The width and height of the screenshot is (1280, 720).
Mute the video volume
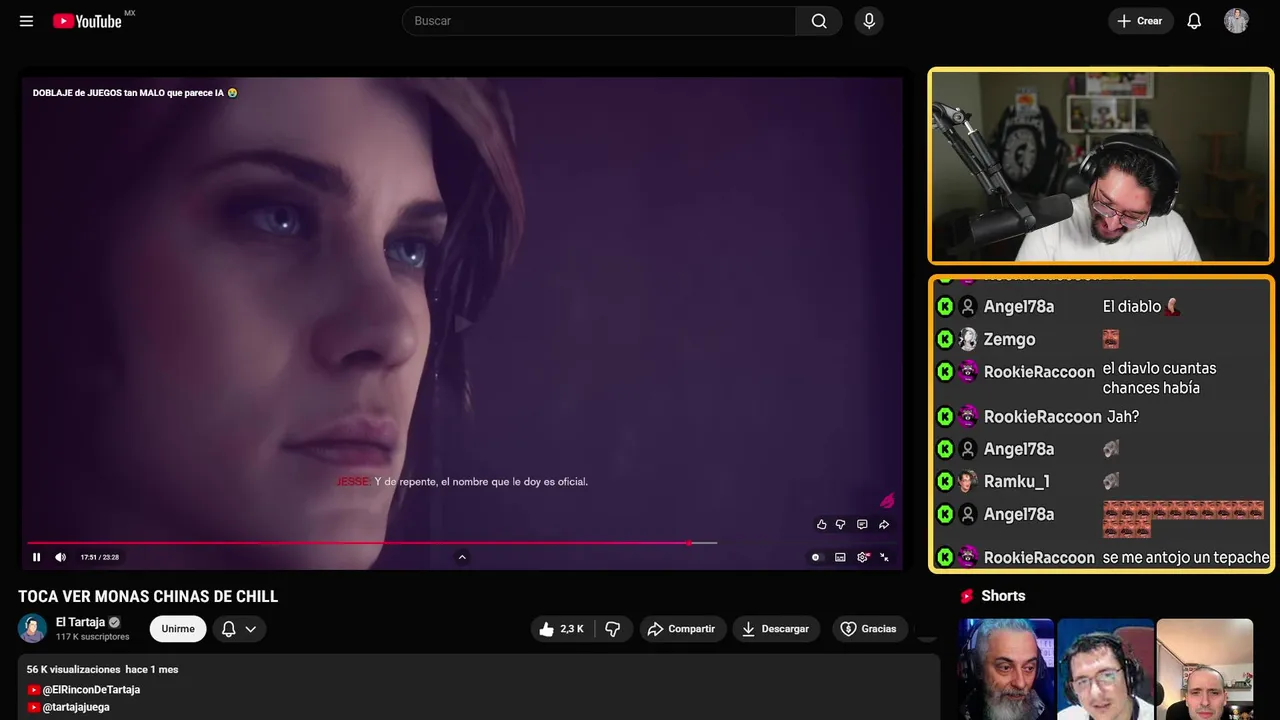point(60,557)
